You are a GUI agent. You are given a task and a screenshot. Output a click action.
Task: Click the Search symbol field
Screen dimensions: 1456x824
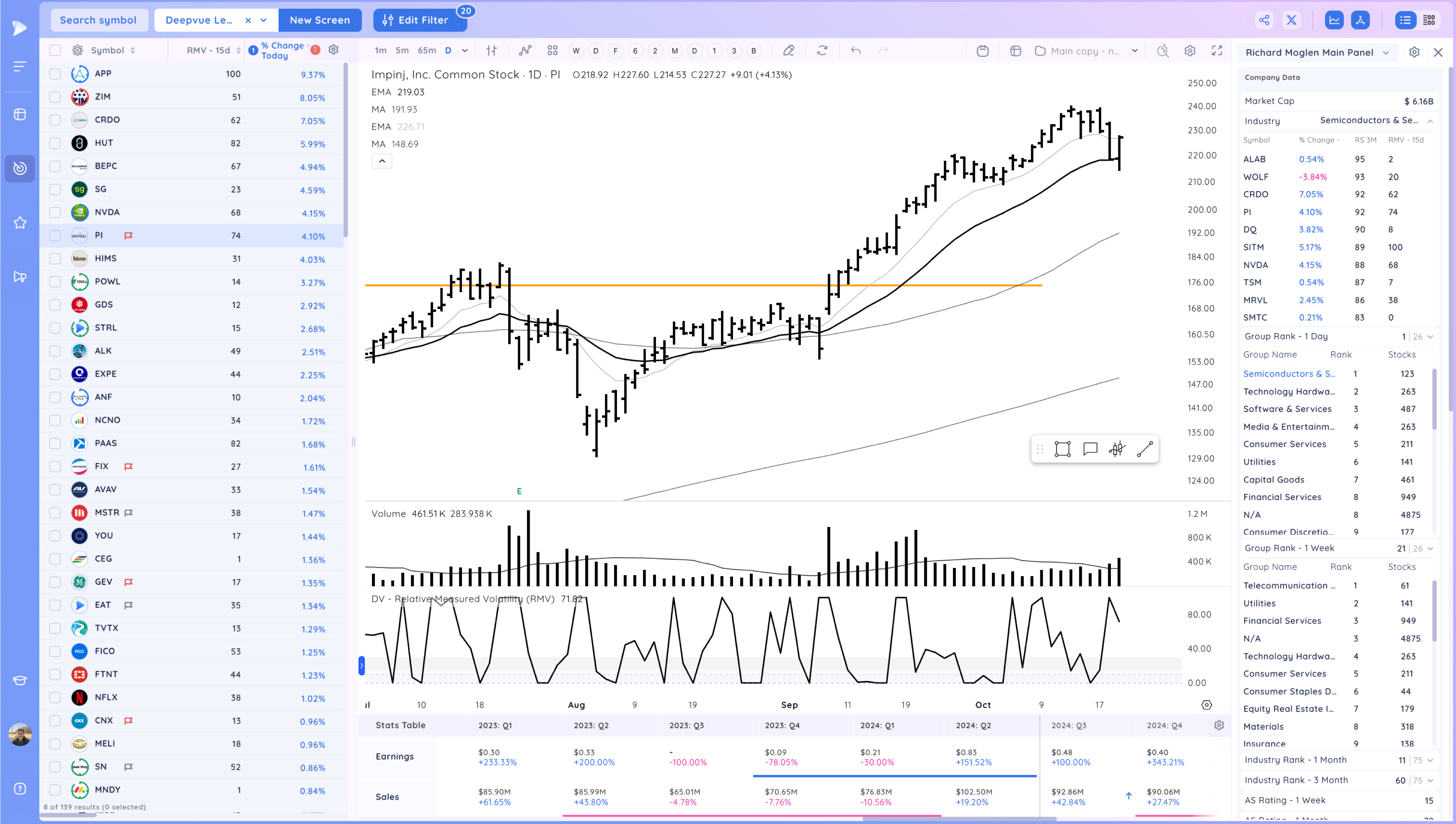click(x=99, y=20)
